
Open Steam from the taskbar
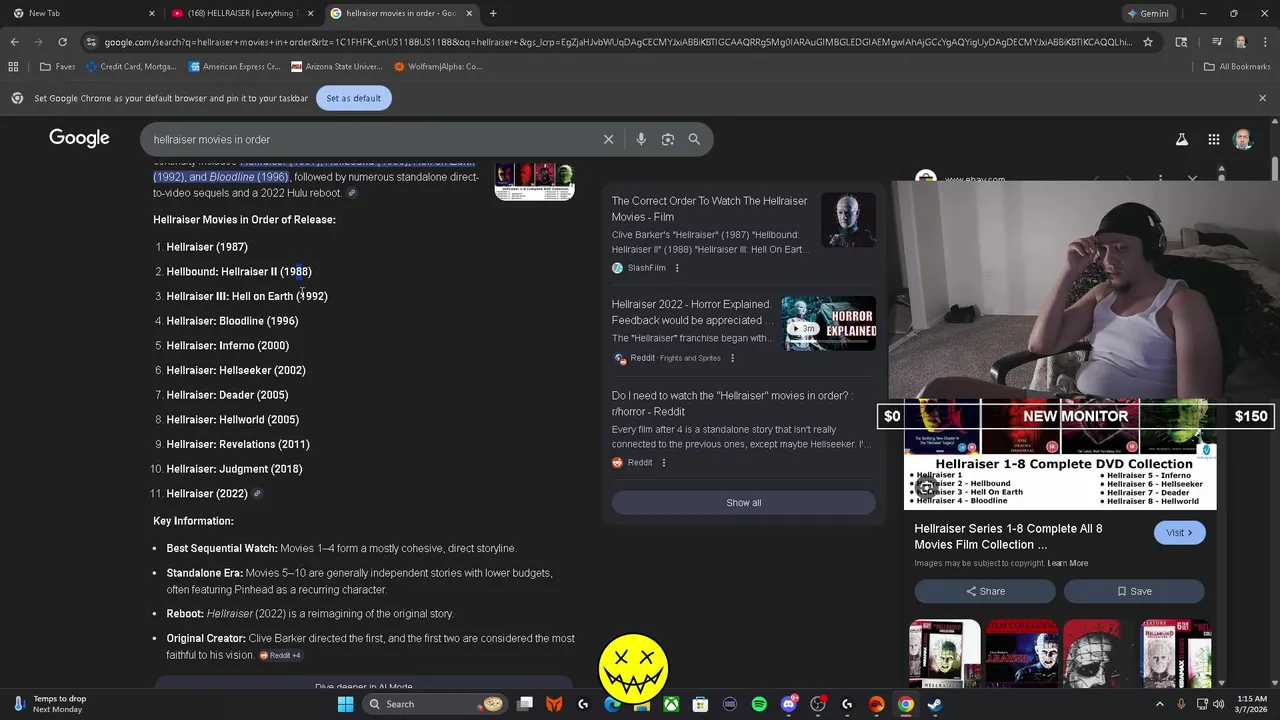click(934, 704)
